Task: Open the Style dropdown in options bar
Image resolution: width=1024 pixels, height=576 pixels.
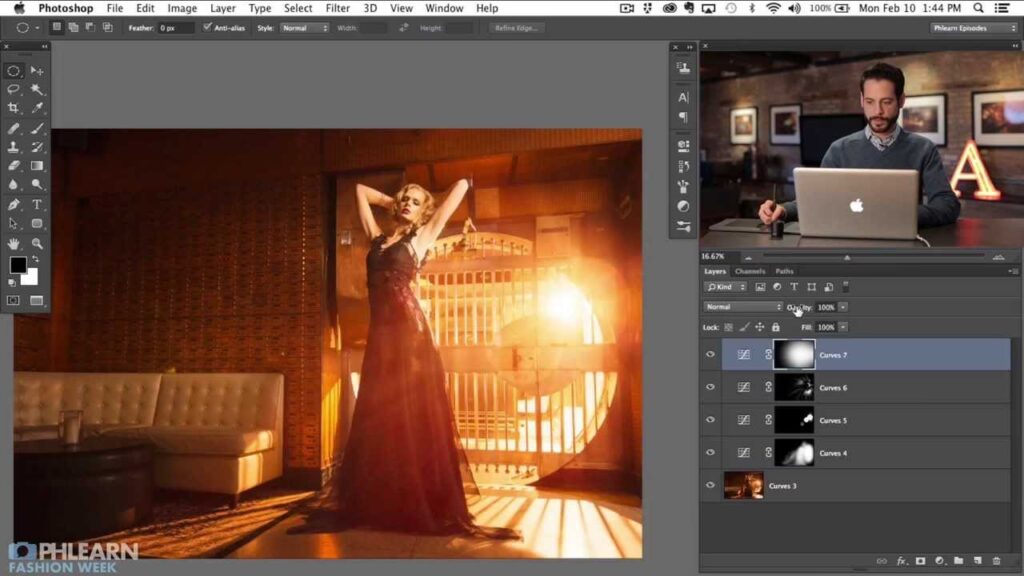Action: (304, 28)
